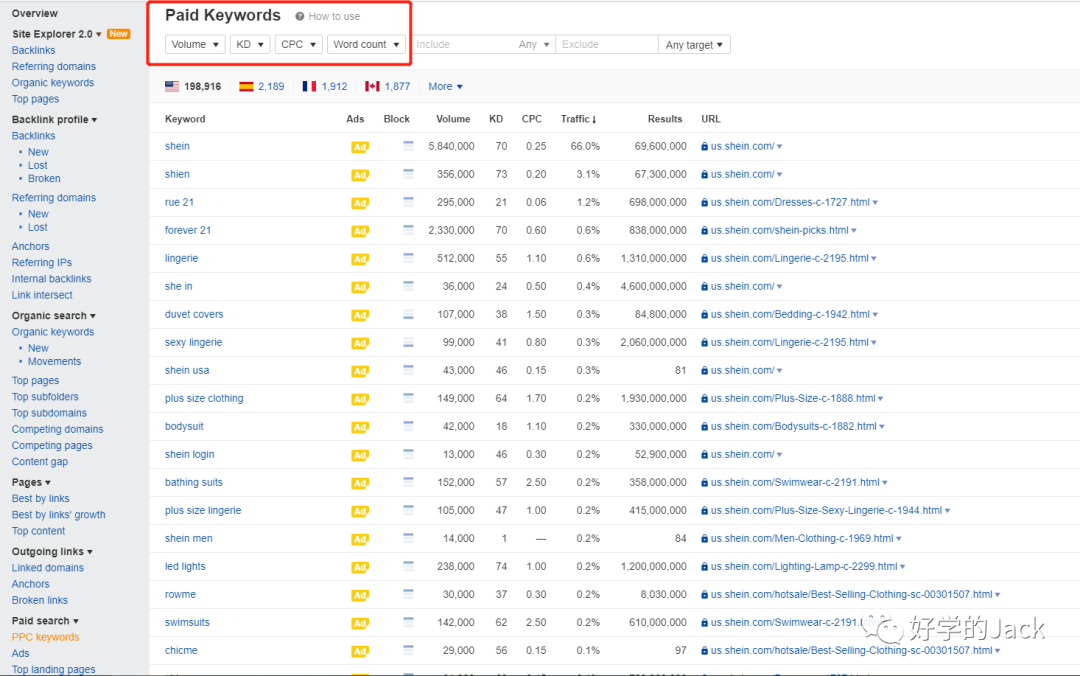Open the Any target dropdown
The height and width of the screenshot is (676, 1080).
click(x=694, y=45)
